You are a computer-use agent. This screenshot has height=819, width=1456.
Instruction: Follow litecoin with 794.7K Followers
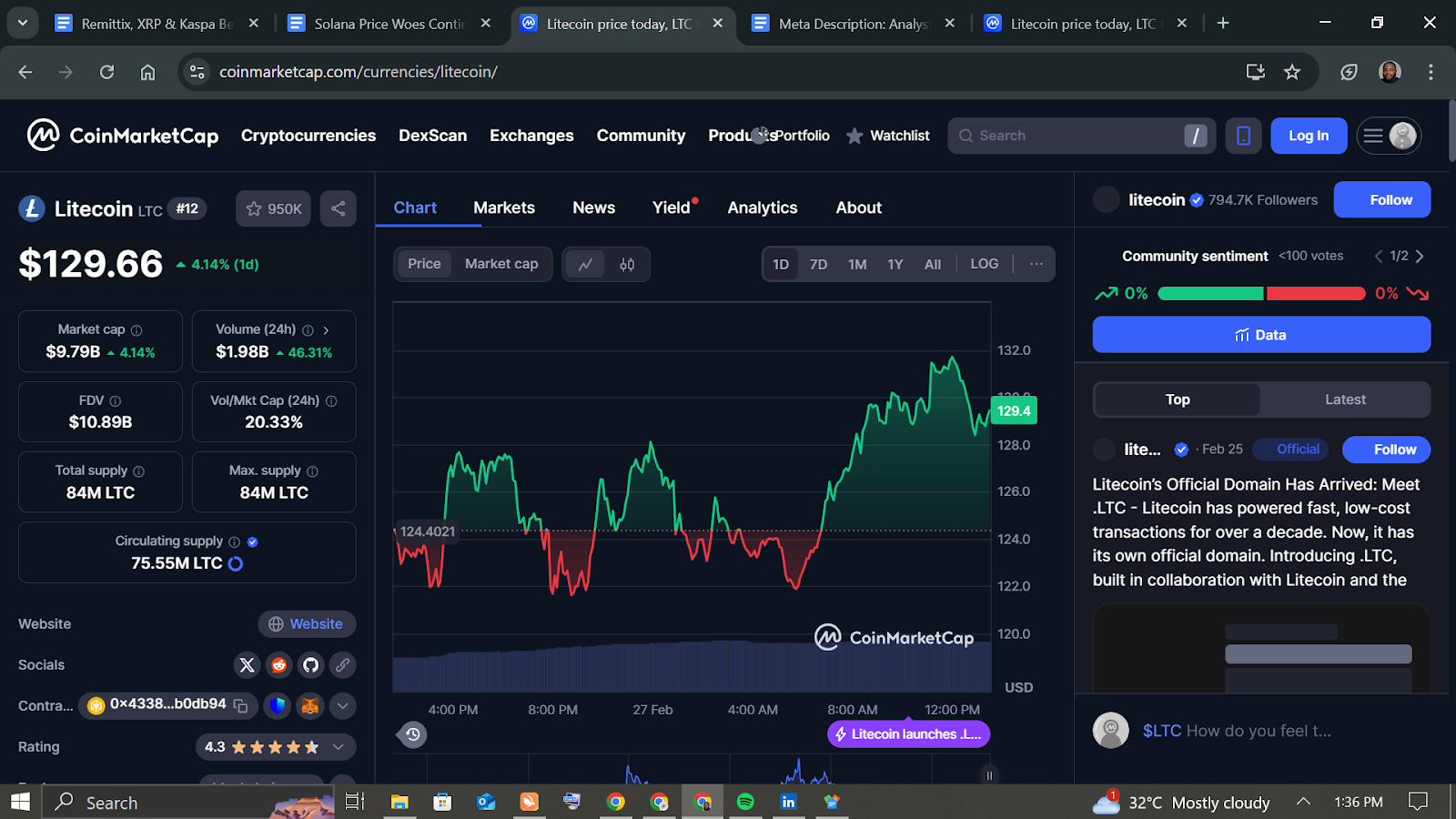tap(1382, 200)
